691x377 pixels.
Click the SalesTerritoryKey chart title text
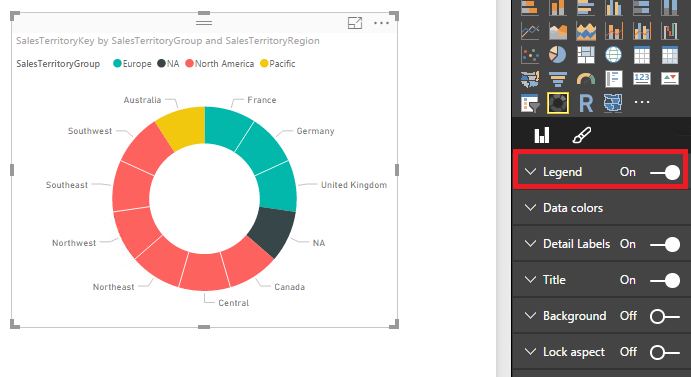[168, 41]
